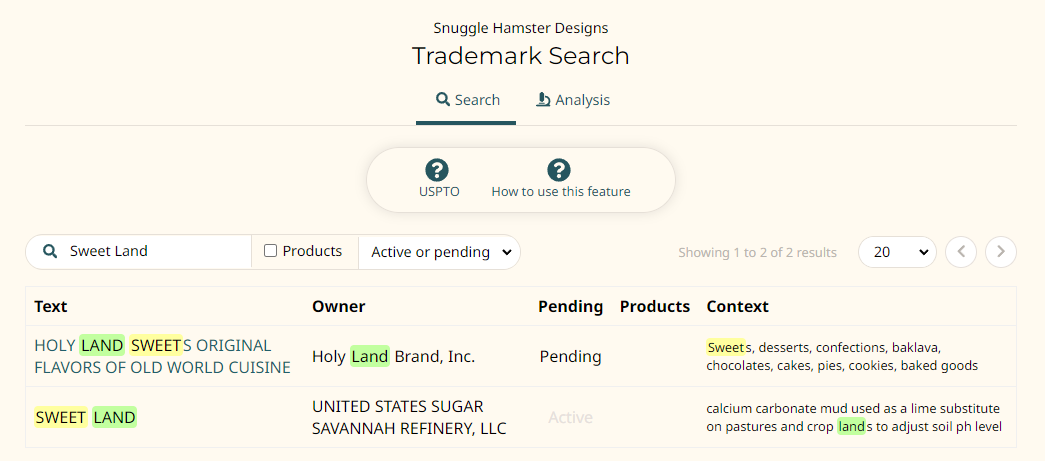Click the USPTO question mark icon
This screenshot has width=1045, height=461.
tap(437, 170)
